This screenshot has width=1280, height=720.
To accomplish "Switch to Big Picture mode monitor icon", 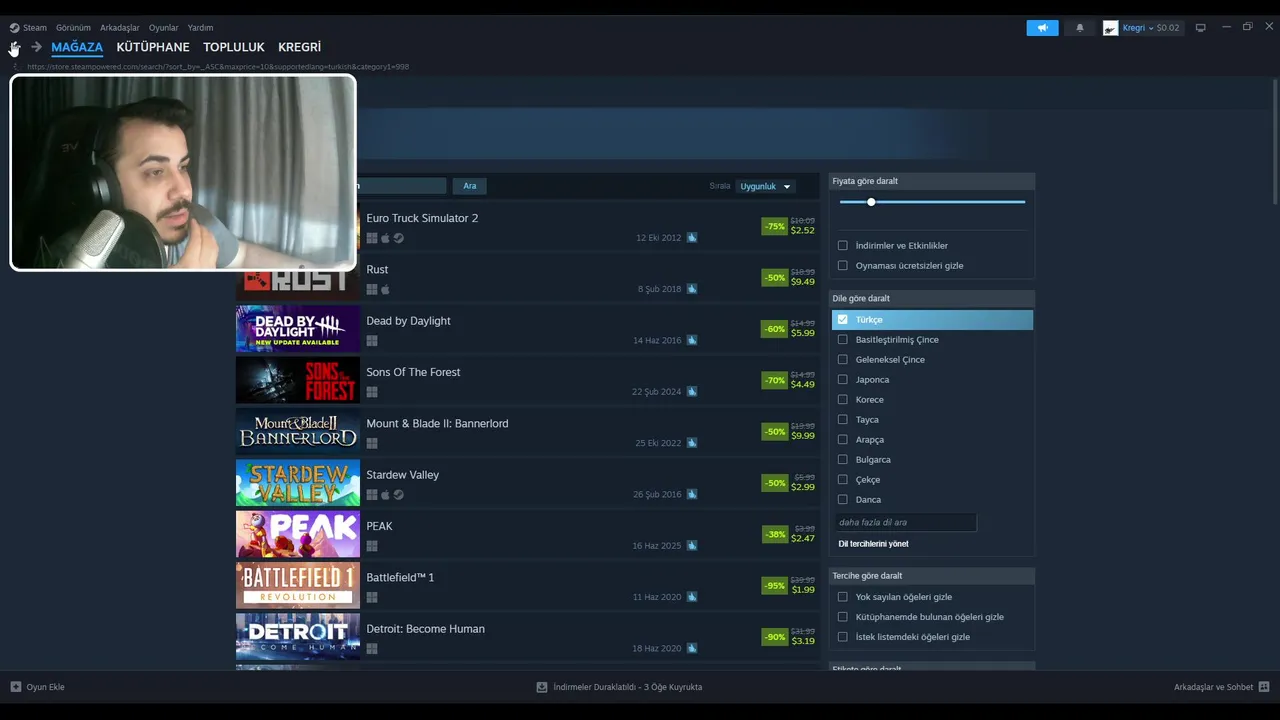I will (x=1201, y=28).
